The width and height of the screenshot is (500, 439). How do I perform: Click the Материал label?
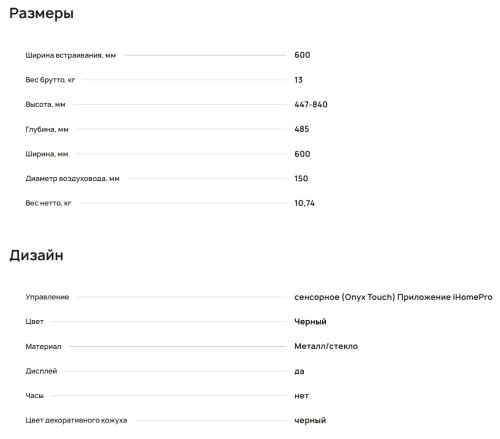click(43, 347)
